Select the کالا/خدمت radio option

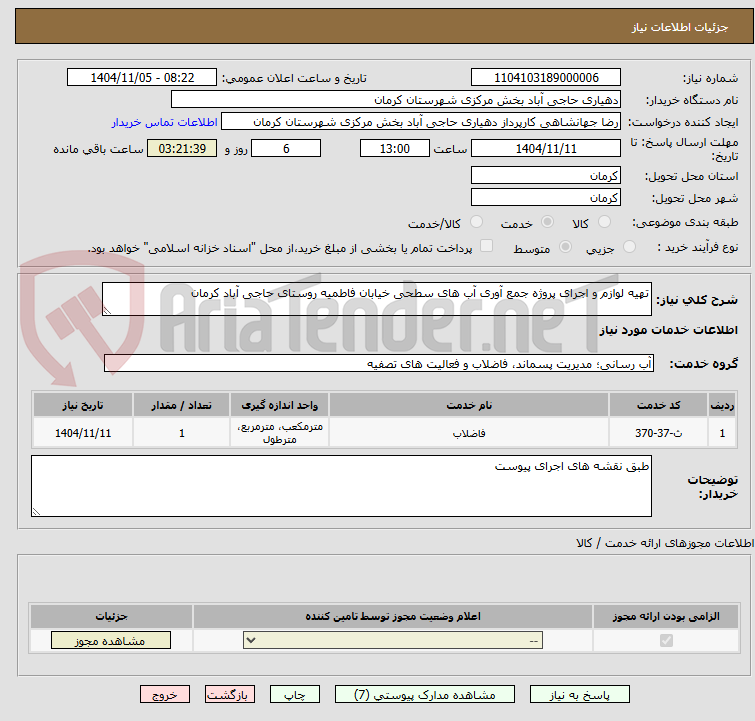[476, 222]
